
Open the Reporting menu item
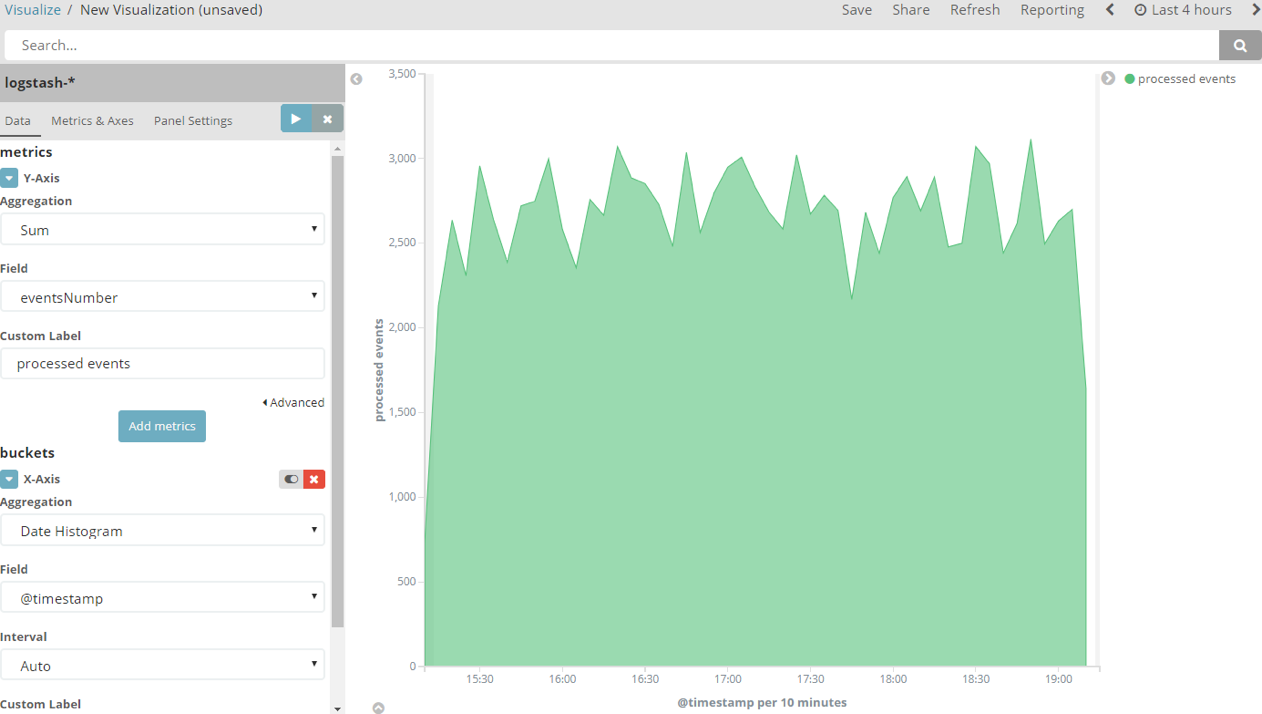click(x=1052, y=10)
